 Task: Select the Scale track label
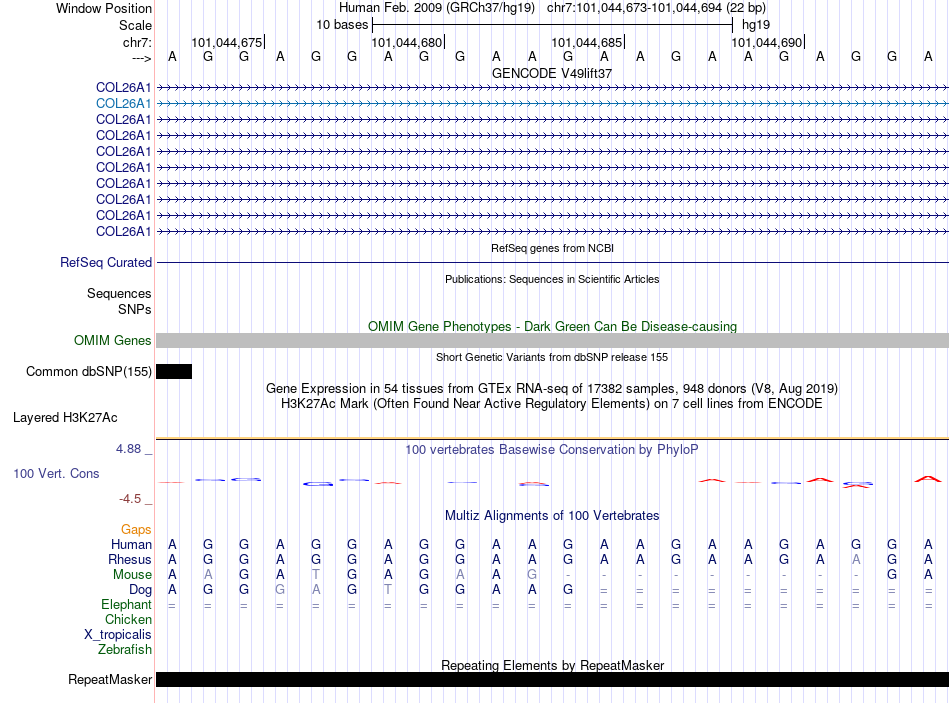tap(135, 25)
